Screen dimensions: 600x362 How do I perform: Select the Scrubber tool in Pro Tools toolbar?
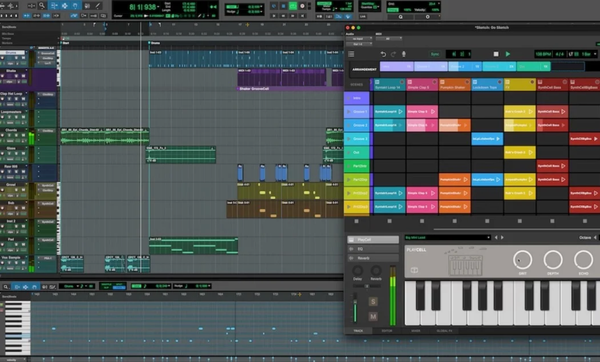(x=87, y=6)
